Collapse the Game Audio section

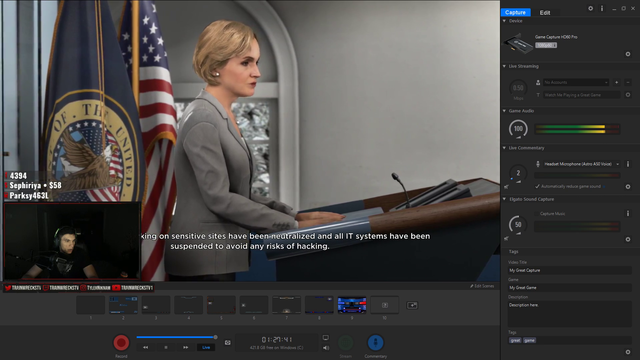(x=504, y=111)
